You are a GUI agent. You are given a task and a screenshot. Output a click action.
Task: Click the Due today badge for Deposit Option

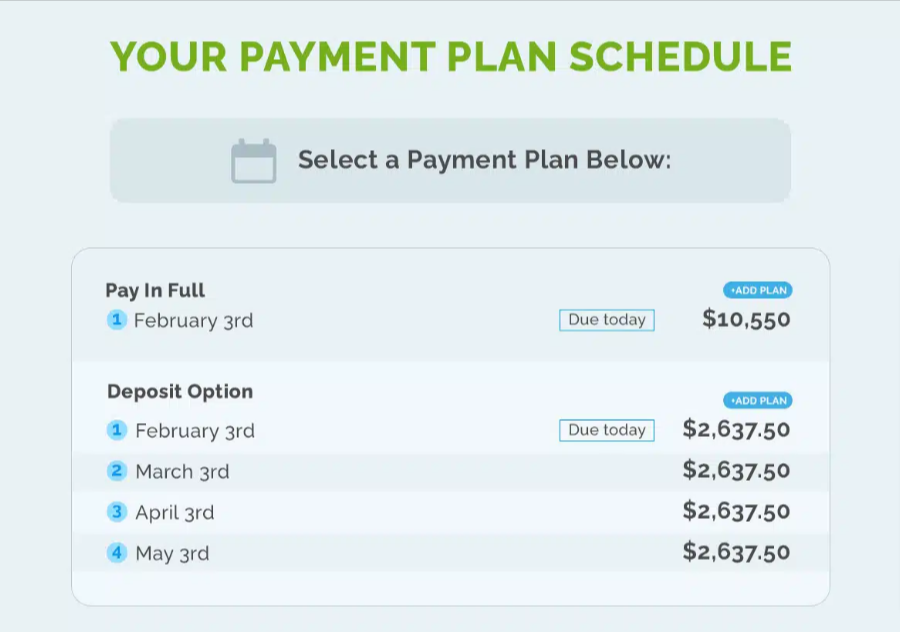pos(606,430)
